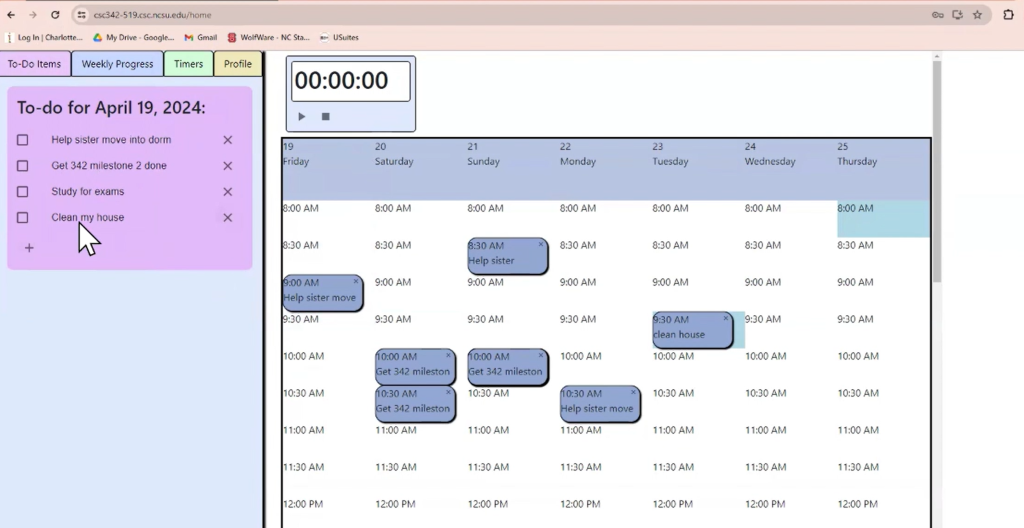Open the My Drive bookmark

tap(133, 38)
